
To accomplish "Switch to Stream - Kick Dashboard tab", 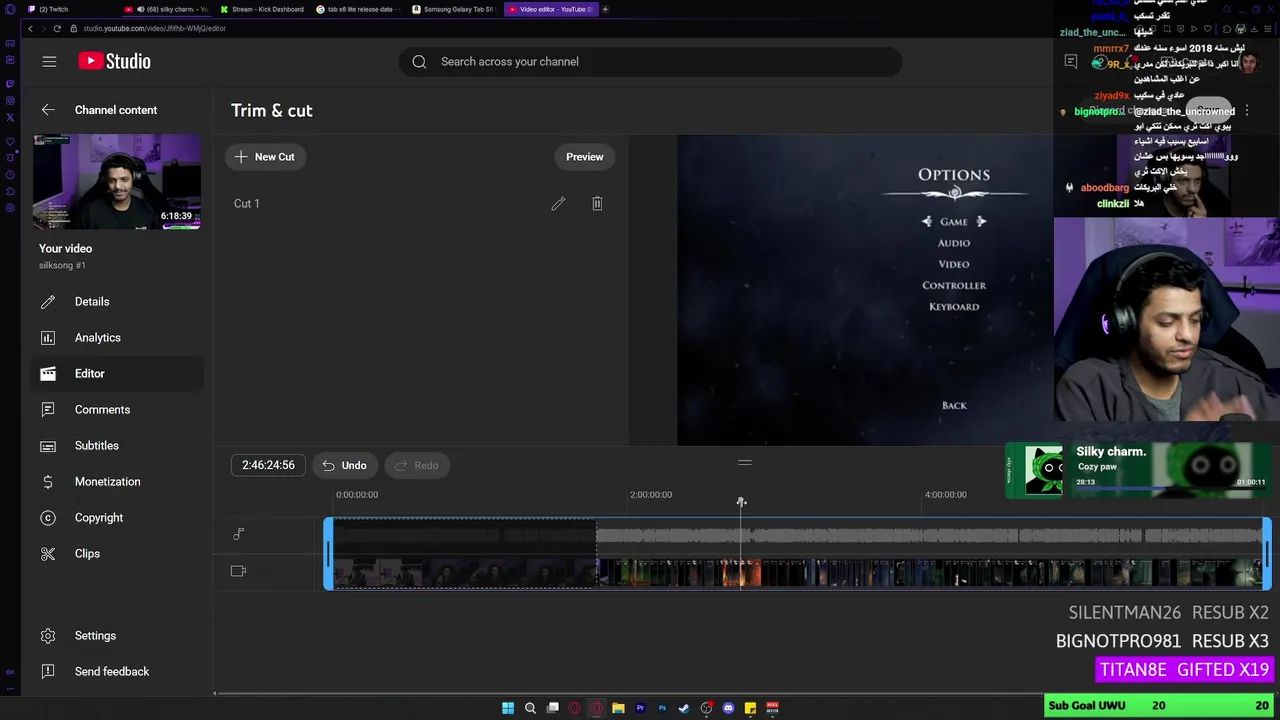I will click(x=262, y=9).
